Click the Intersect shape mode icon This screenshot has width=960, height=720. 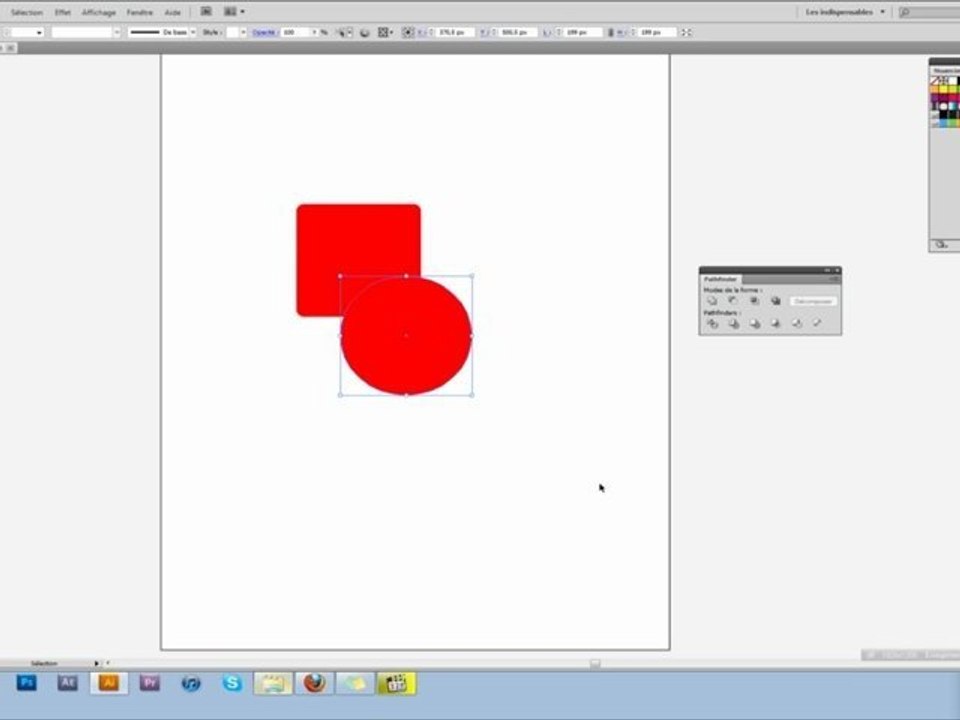coord(754,301)
